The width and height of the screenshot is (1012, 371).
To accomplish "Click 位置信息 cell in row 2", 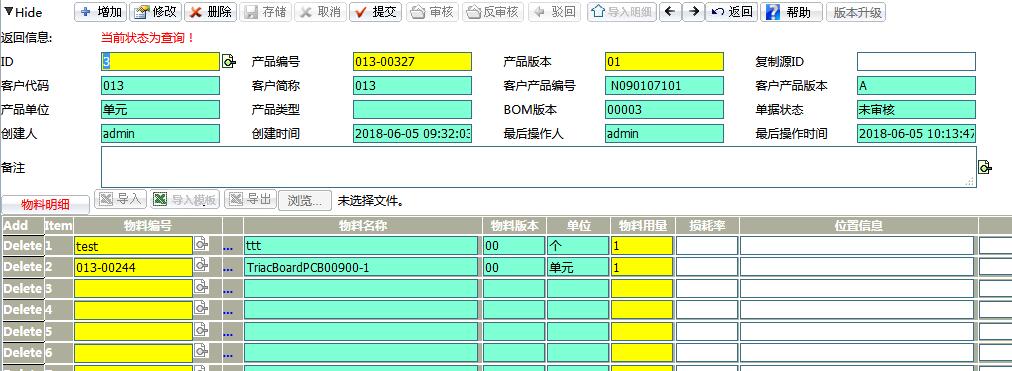I will pyautogui.click(x=857, y=267).
